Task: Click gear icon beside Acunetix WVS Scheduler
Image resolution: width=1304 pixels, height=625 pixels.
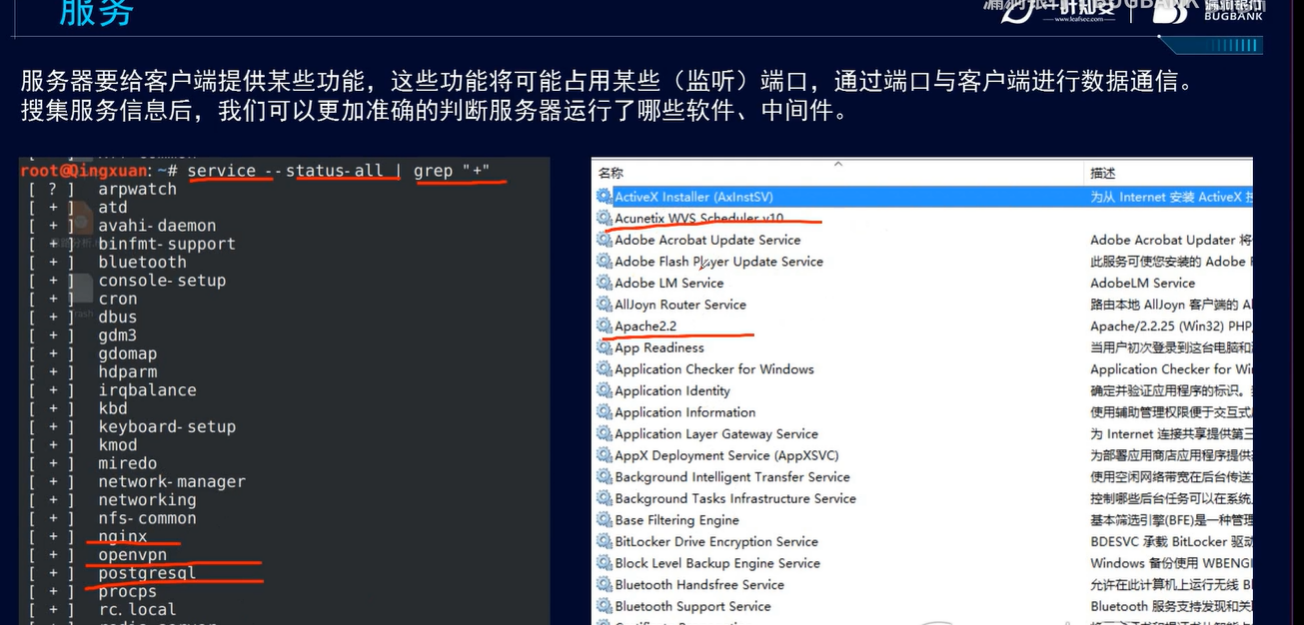Action: (x=604, y=218)
